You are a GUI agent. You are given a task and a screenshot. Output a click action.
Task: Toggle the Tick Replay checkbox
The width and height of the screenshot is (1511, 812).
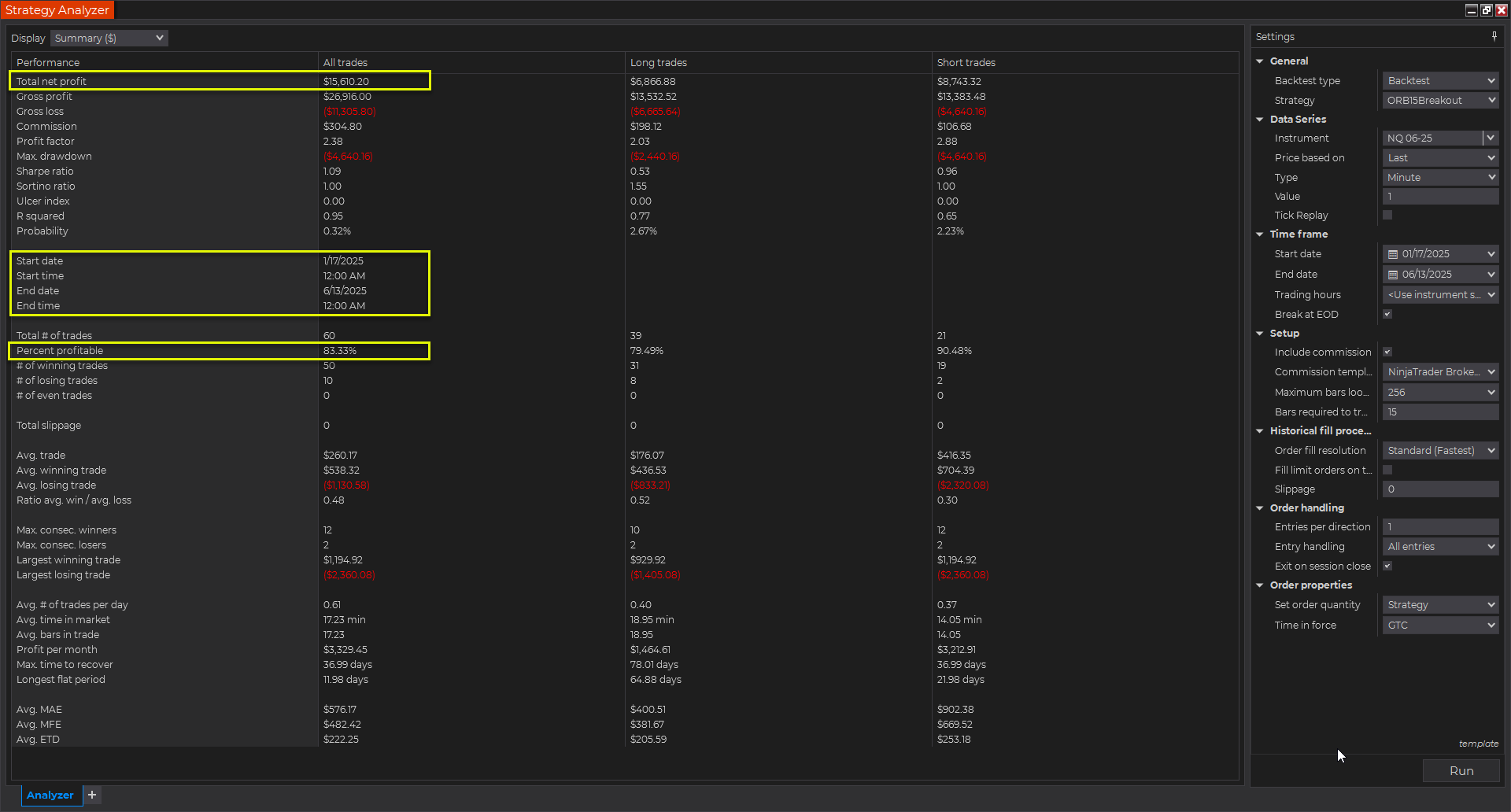click(x=1387, y=215)
